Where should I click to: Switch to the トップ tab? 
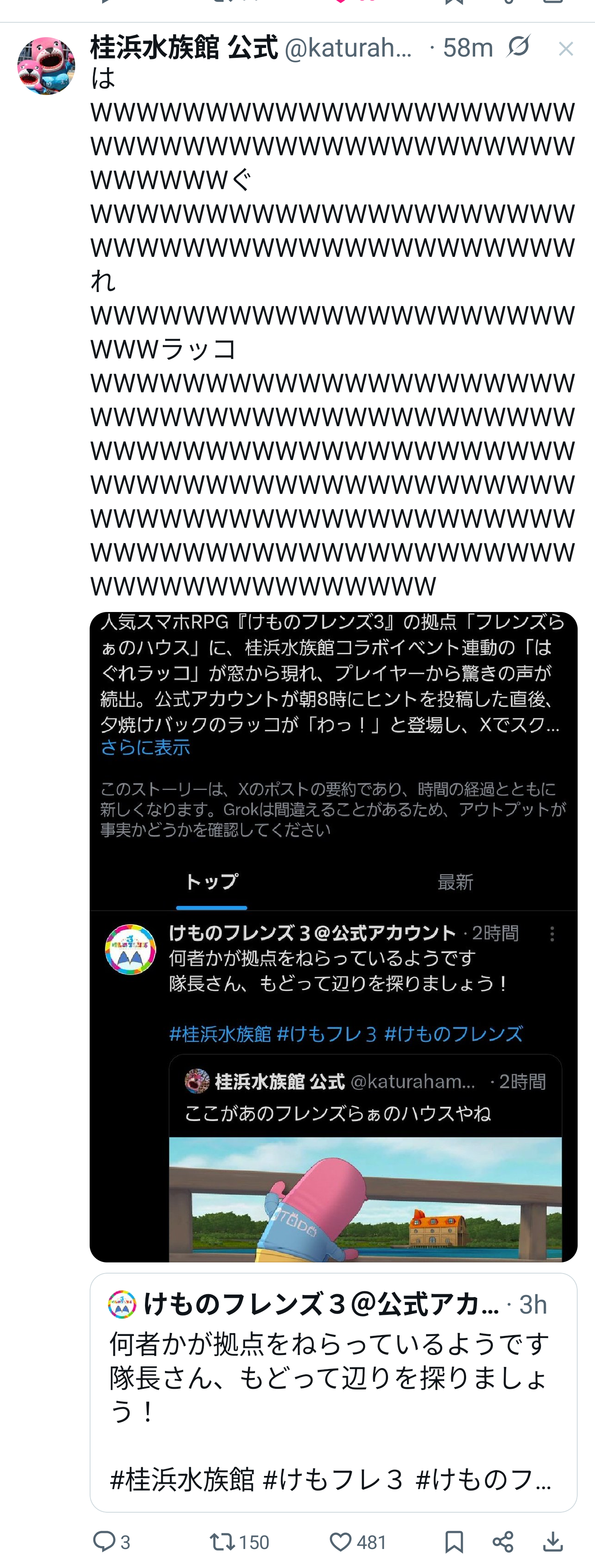(x=211, y=881)
